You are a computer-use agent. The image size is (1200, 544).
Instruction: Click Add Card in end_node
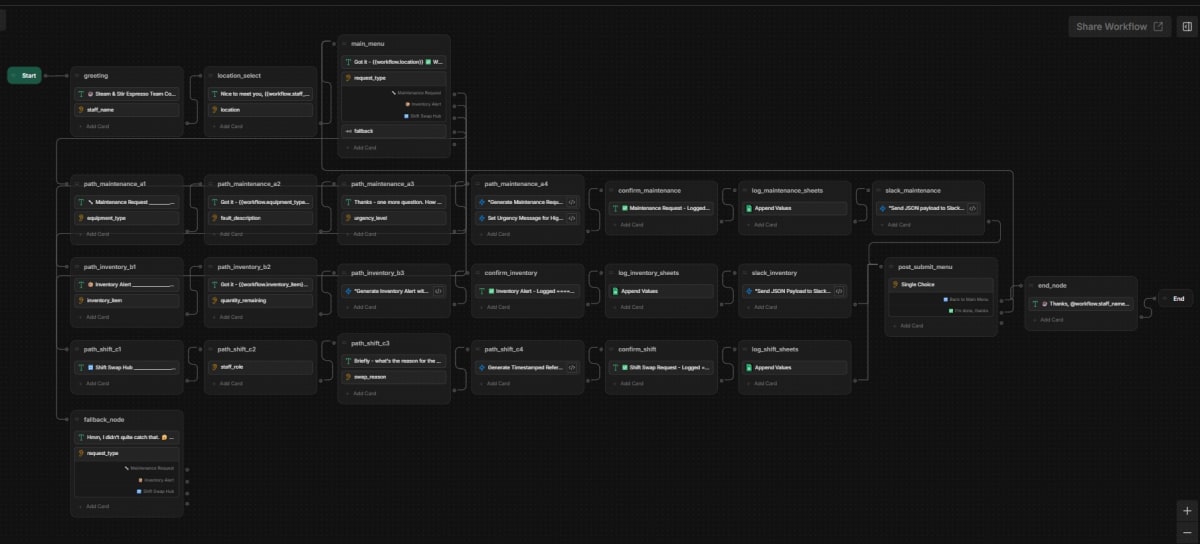click(x=1052, y=319)
